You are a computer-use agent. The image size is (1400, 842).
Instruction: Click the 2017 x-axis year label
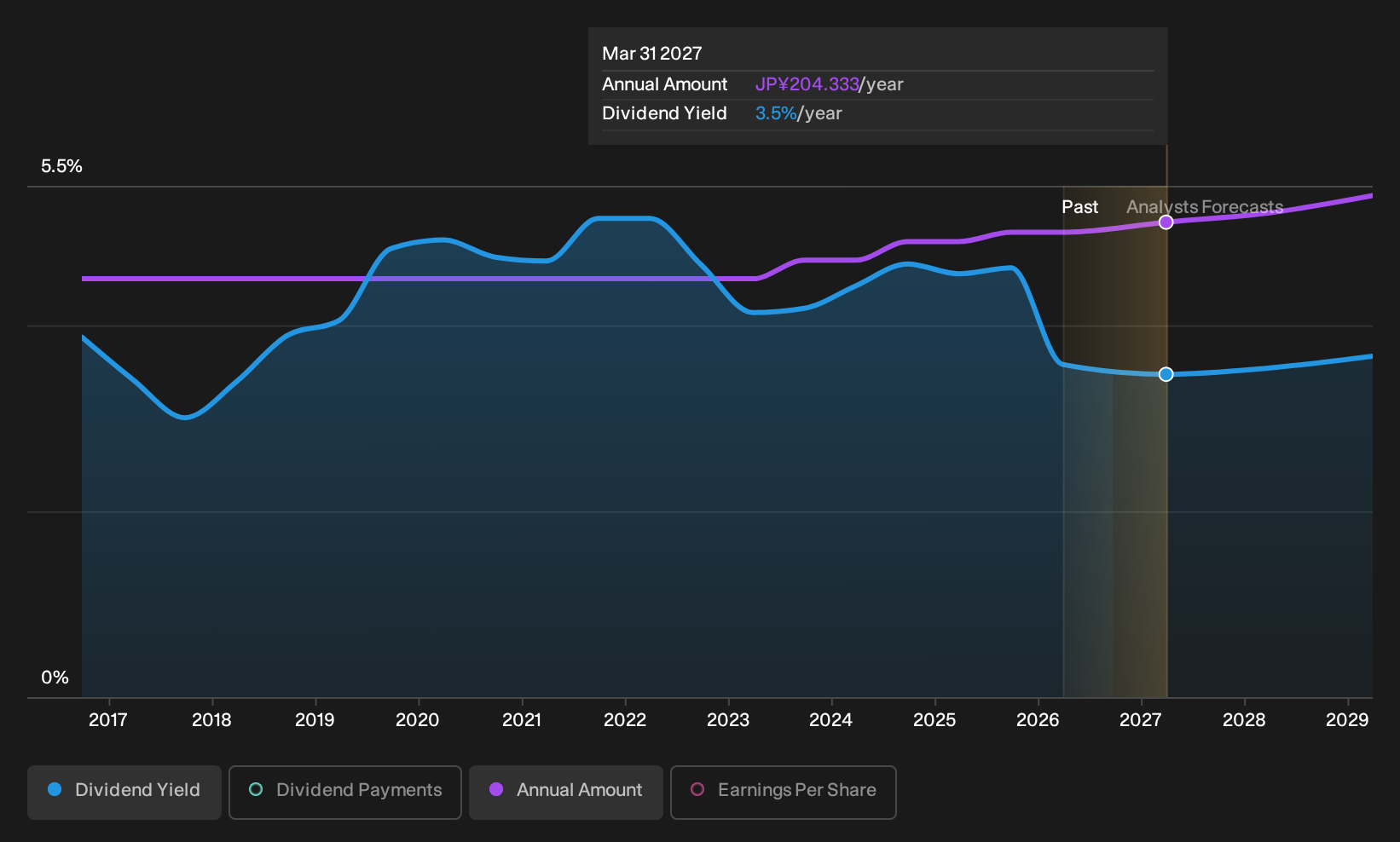[108, 720]
